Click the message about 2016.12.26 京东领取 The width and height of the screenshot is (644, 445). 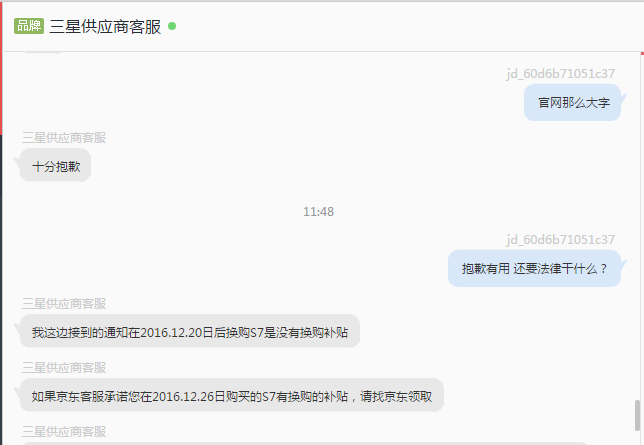(x=232, y=396)
